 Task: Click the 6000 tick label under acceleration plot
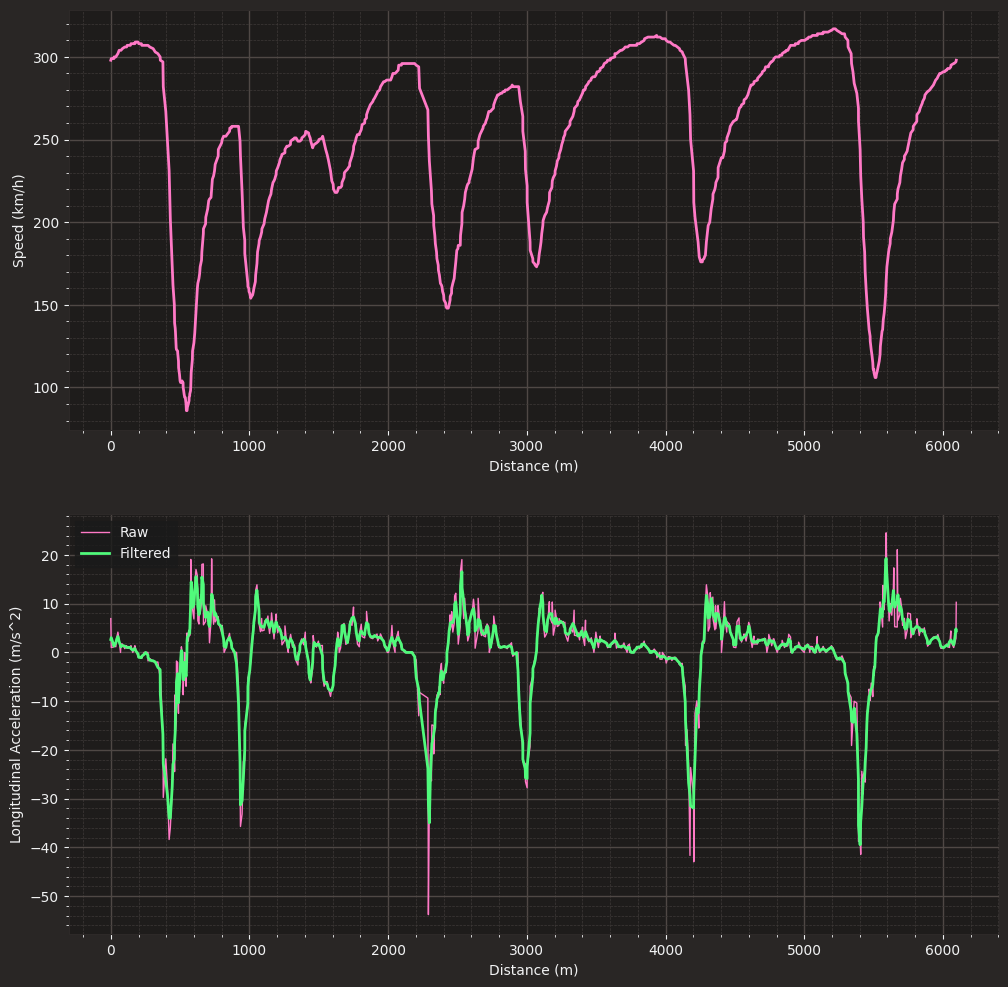tap(943, 950)
